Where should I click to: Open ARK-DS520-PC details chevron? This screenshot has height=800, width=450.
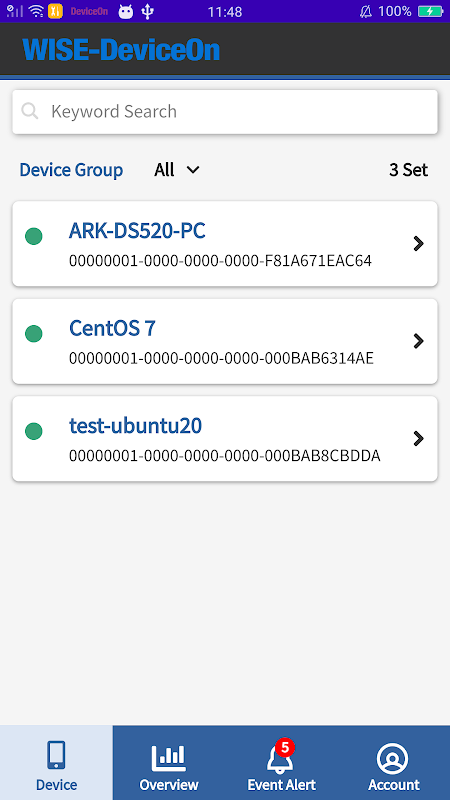point(418,244)
